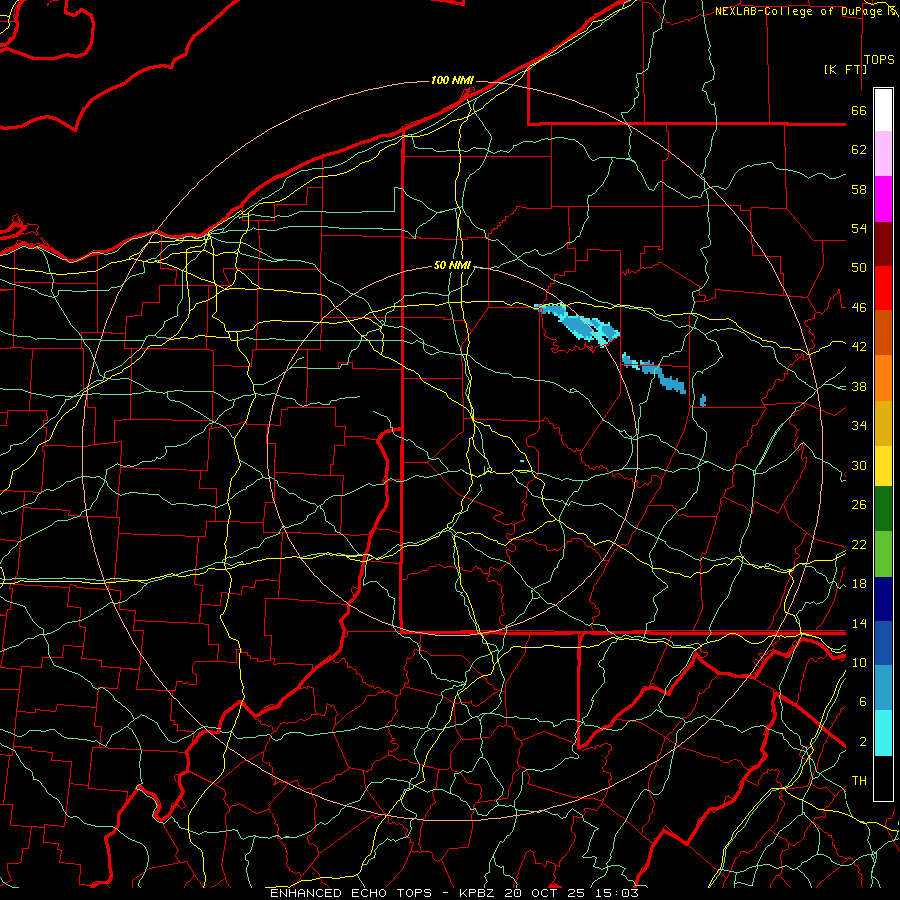Screen dimensions: 900x900
Task: Click the dark green 26 kft legend swatch
Action: coord(883,509)
